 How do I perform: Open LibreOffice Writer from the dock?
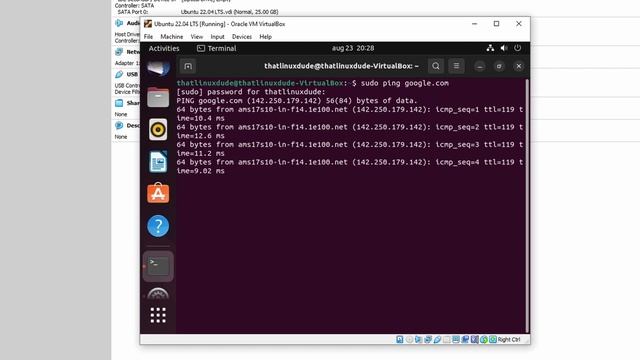tap(158, 162)
